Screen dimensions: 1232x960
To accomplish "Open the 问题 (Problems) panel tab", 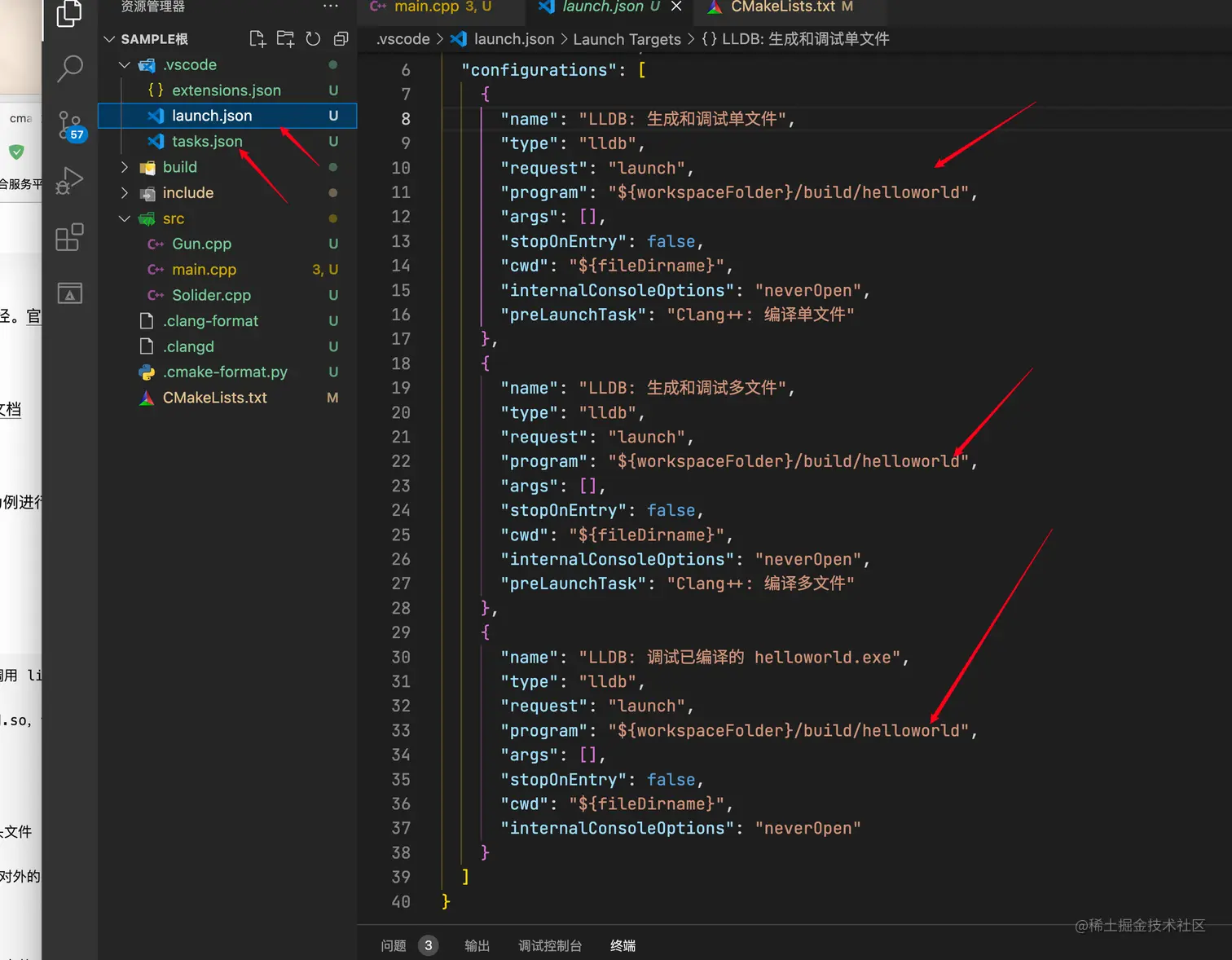I will point(394,945).
